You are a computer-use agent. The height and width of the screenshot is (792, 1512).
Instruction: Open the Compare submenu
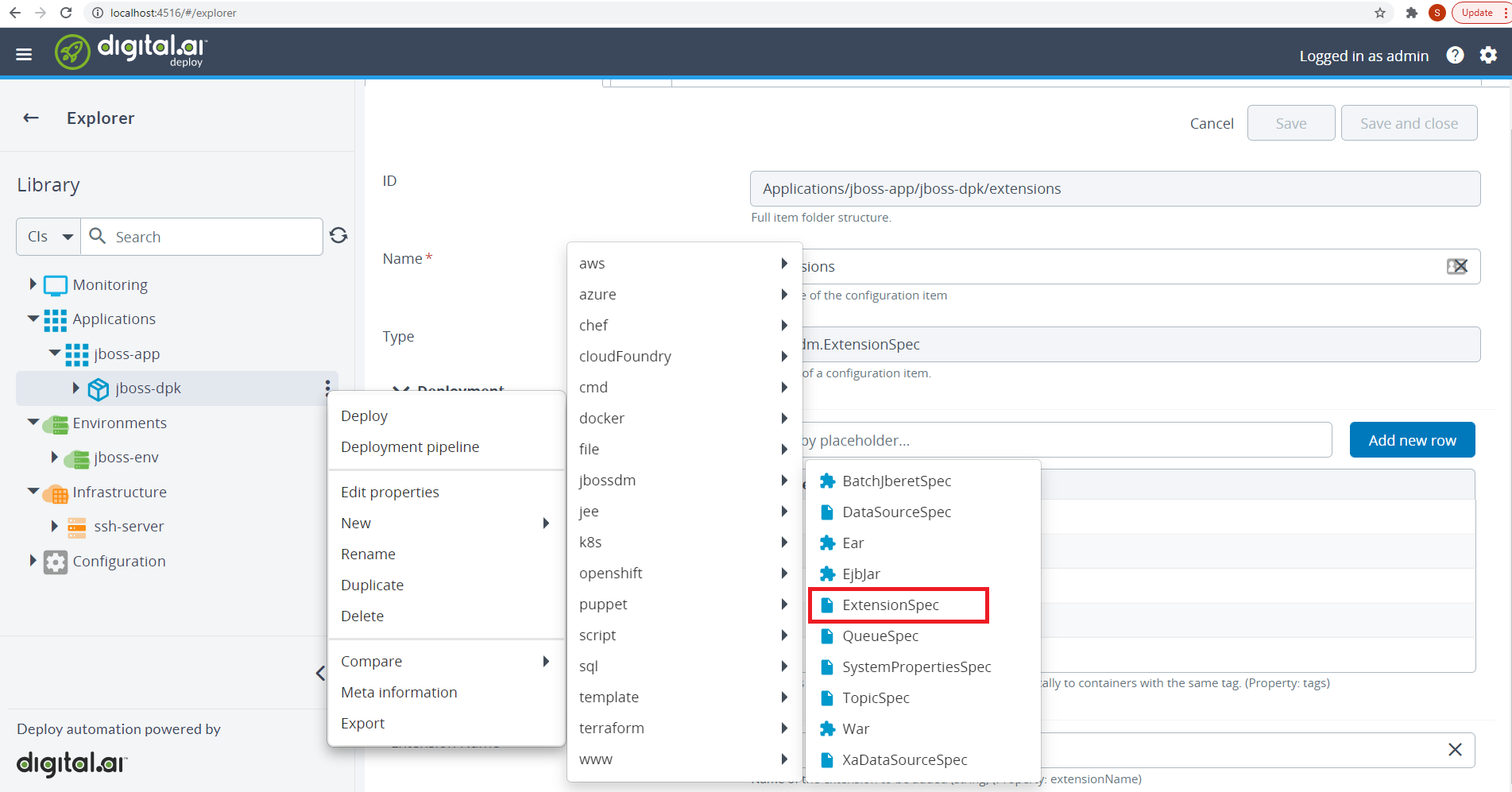point(447,662)
